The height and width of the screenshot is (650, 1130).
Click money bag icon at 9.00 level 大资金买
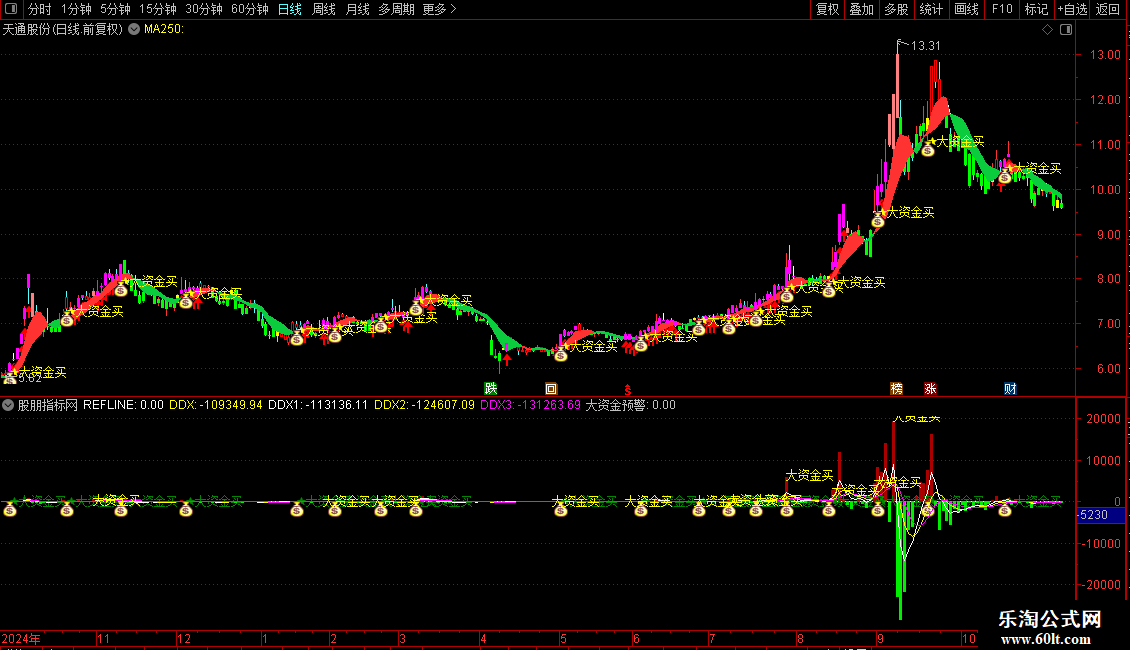(878, 221)
